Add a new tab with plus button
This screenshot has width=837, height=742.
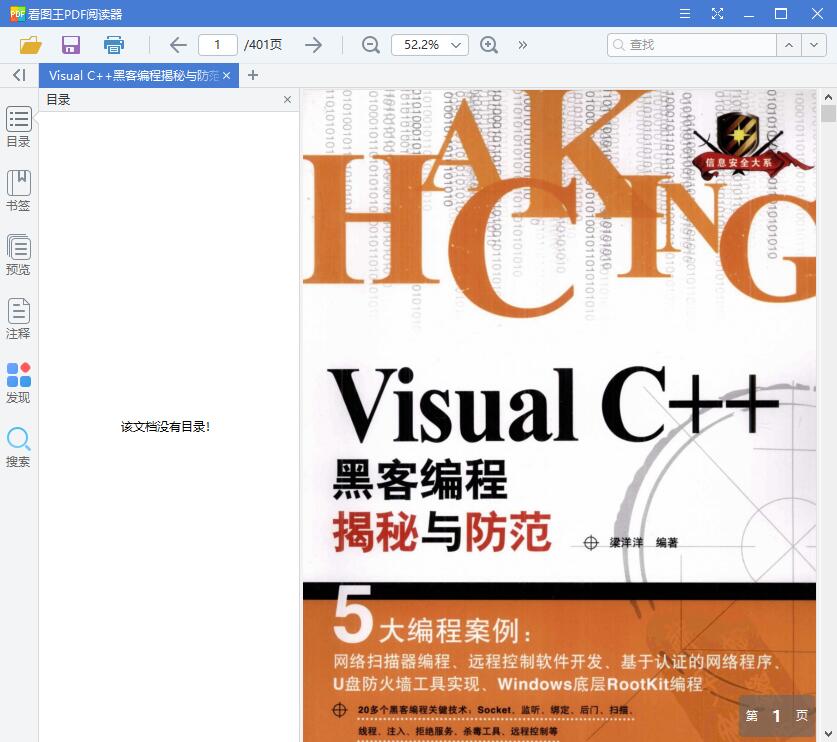coord(253,75)
